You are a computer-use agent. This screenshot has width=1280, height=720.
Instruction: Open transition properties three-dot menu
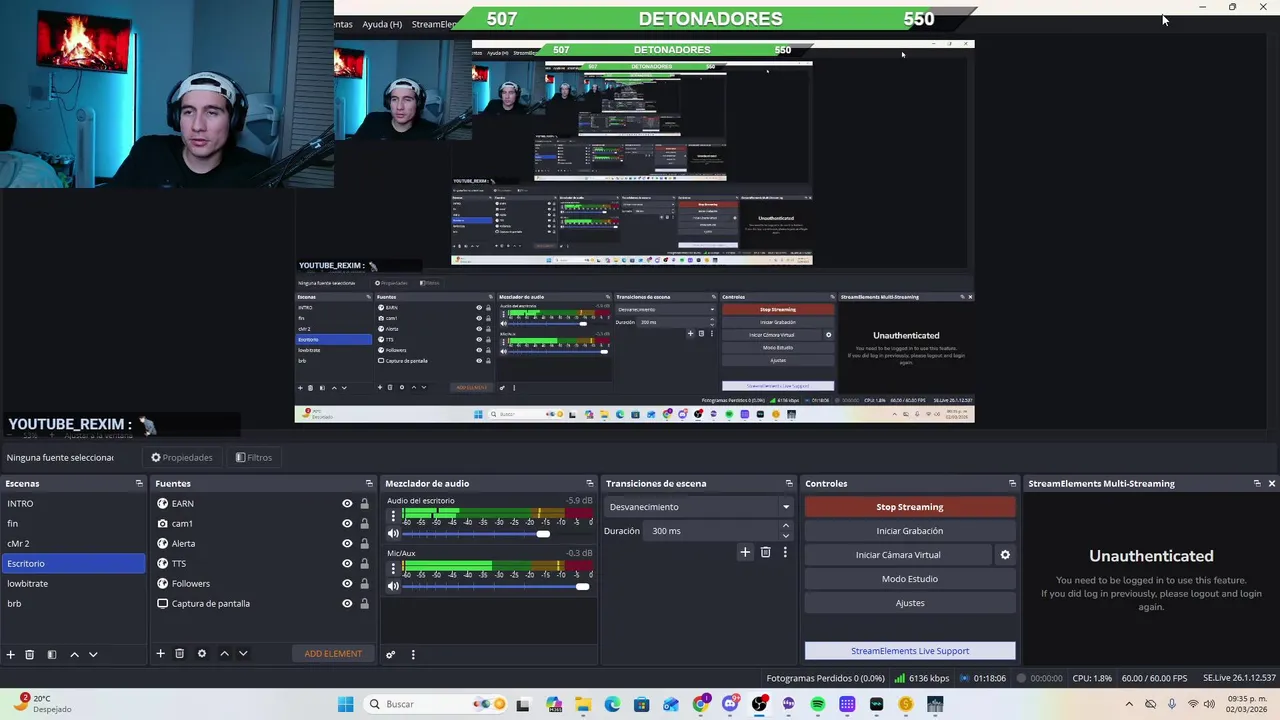point(785,552)
